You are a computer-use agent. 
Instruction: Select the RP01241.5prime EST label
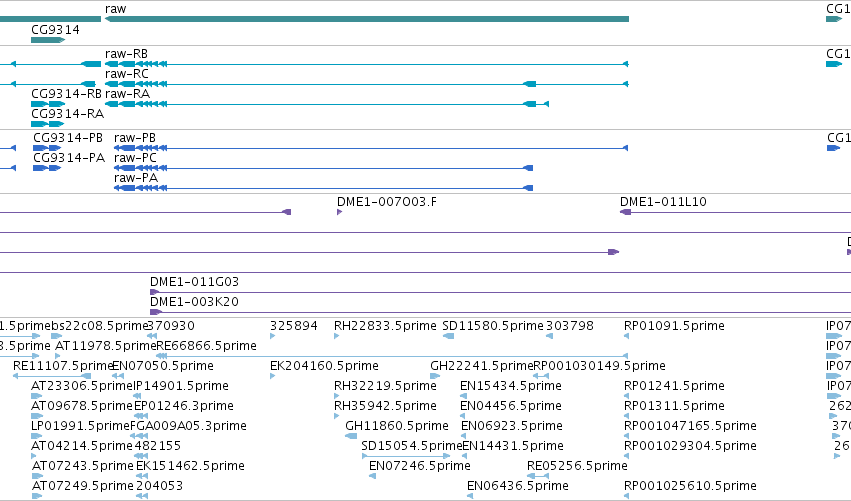coord(674,386)
